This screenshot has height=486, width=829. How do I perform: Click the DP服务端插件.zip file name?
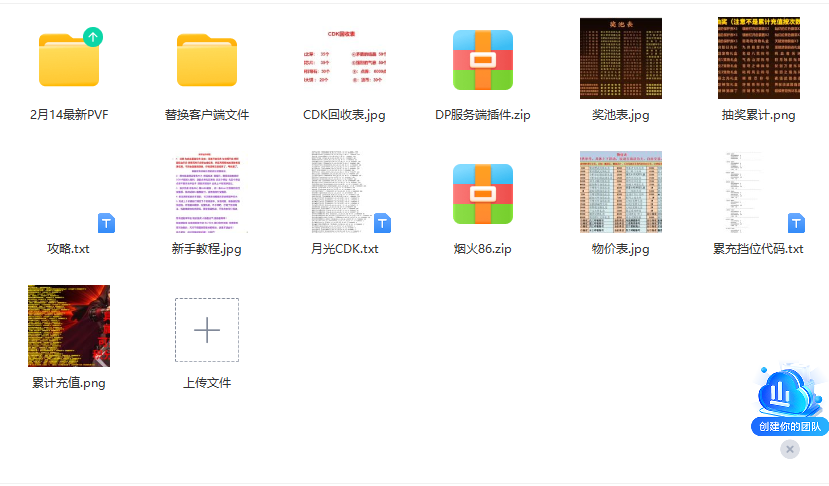click(x=483, y=115)
